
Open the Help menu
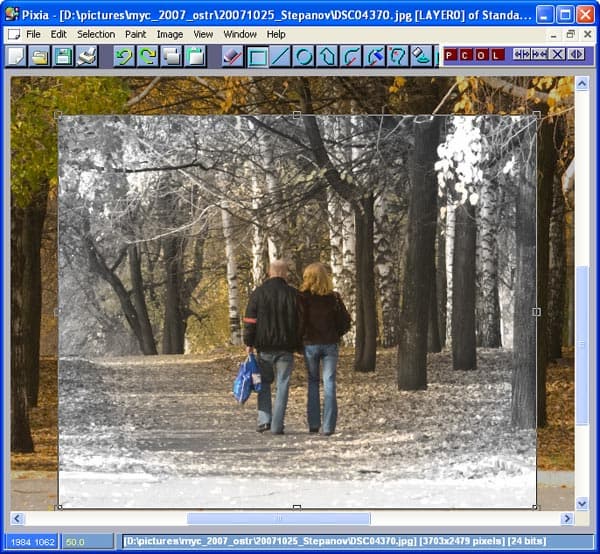click(276, 34)
